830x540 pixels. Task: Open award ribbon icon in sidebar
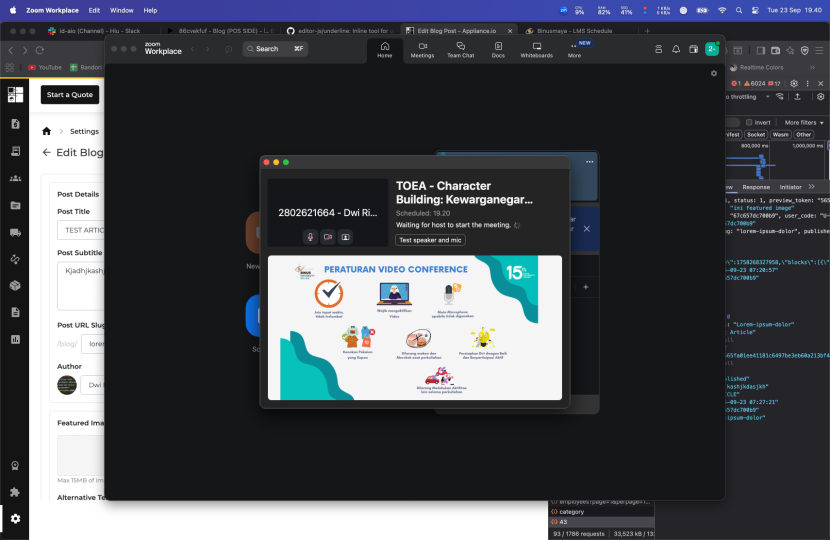coord(15,466)
